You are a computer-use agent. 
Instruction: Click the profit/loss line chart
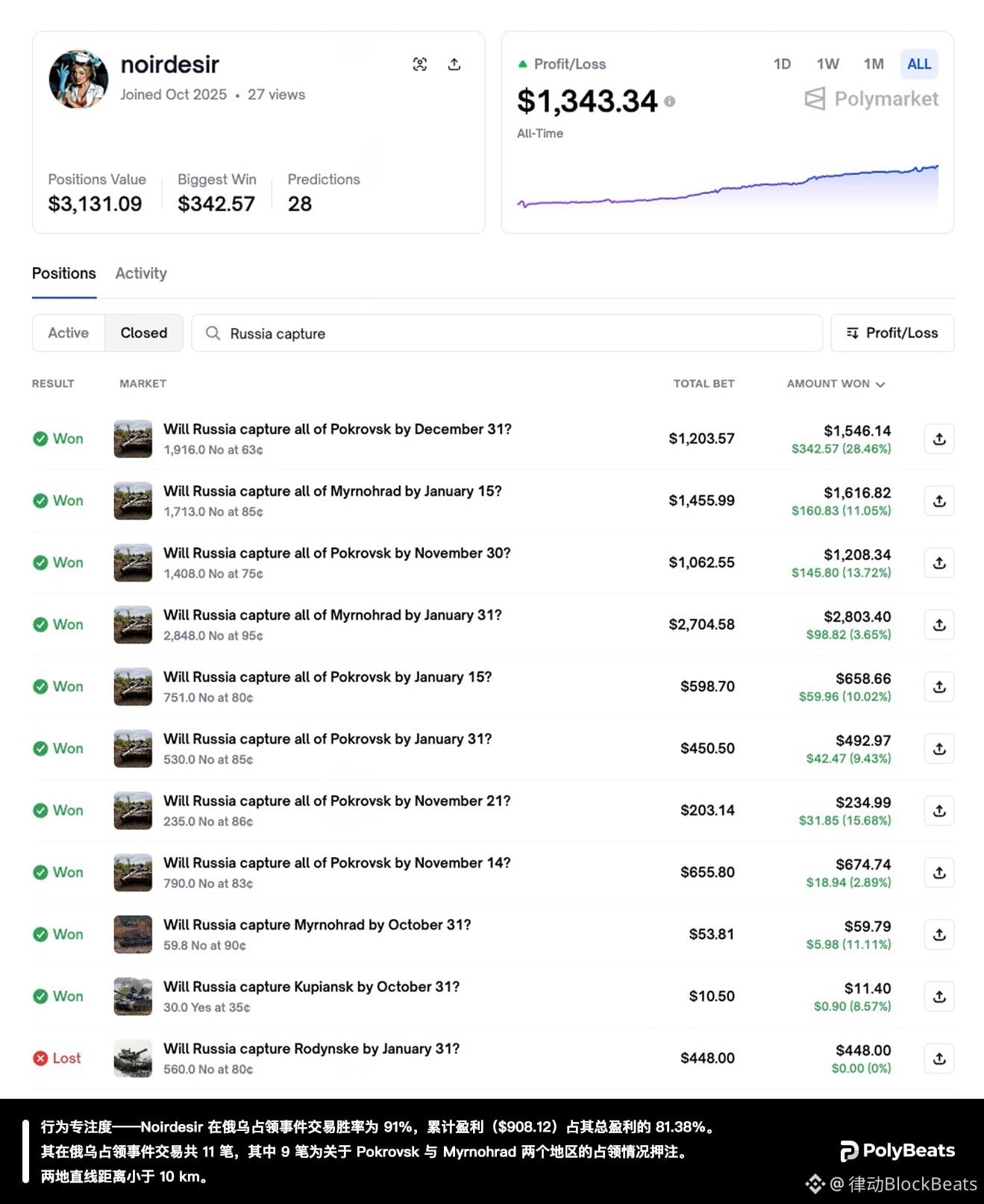pos(727,187)
